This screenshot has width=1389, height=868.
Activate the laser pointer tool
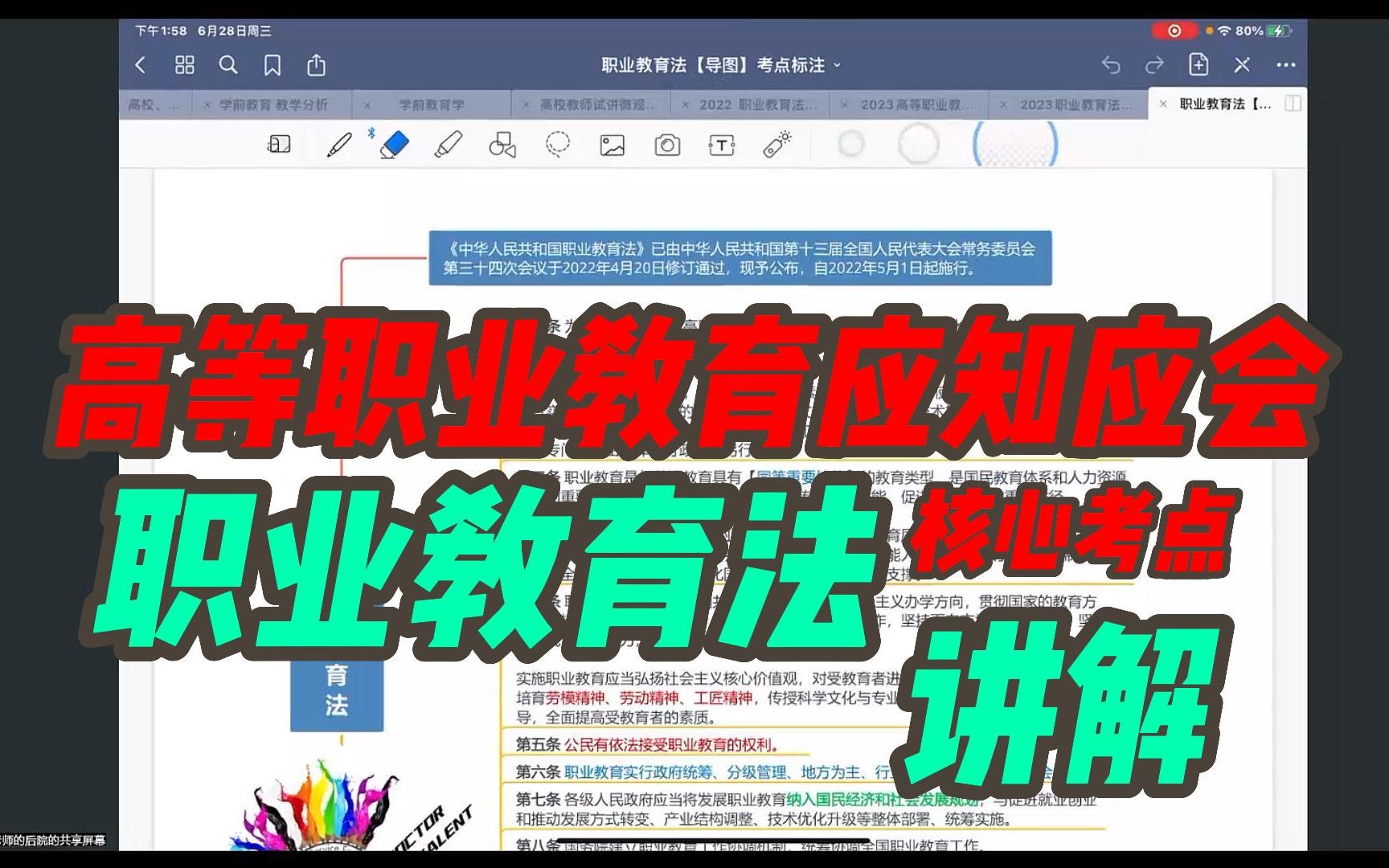(777, 144)
